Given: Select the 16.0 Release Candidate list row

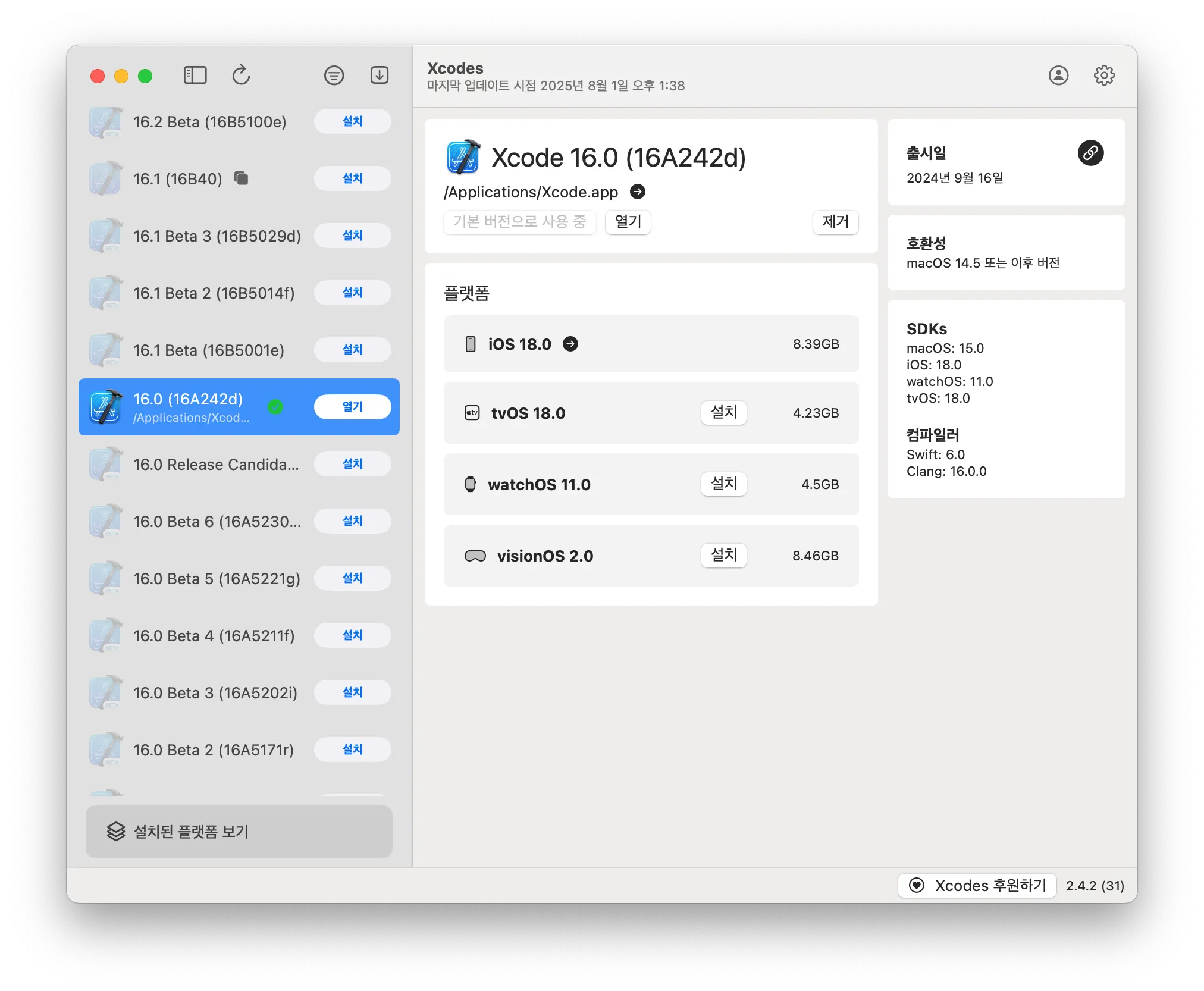Looking at the screenshot, I should 215,465.
